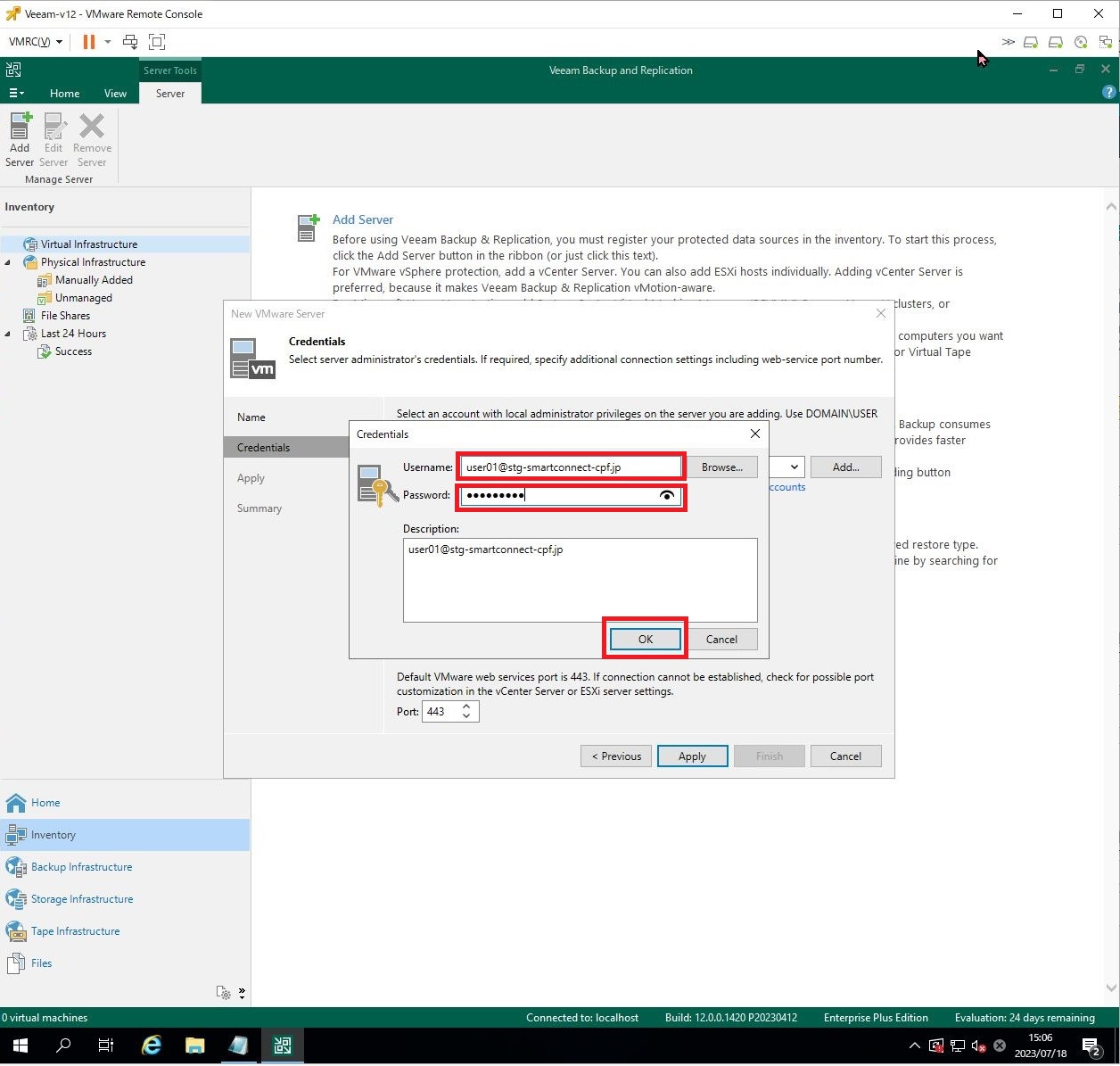
Task: Open Veeam help question mark icon
Action: [1108, 92]
